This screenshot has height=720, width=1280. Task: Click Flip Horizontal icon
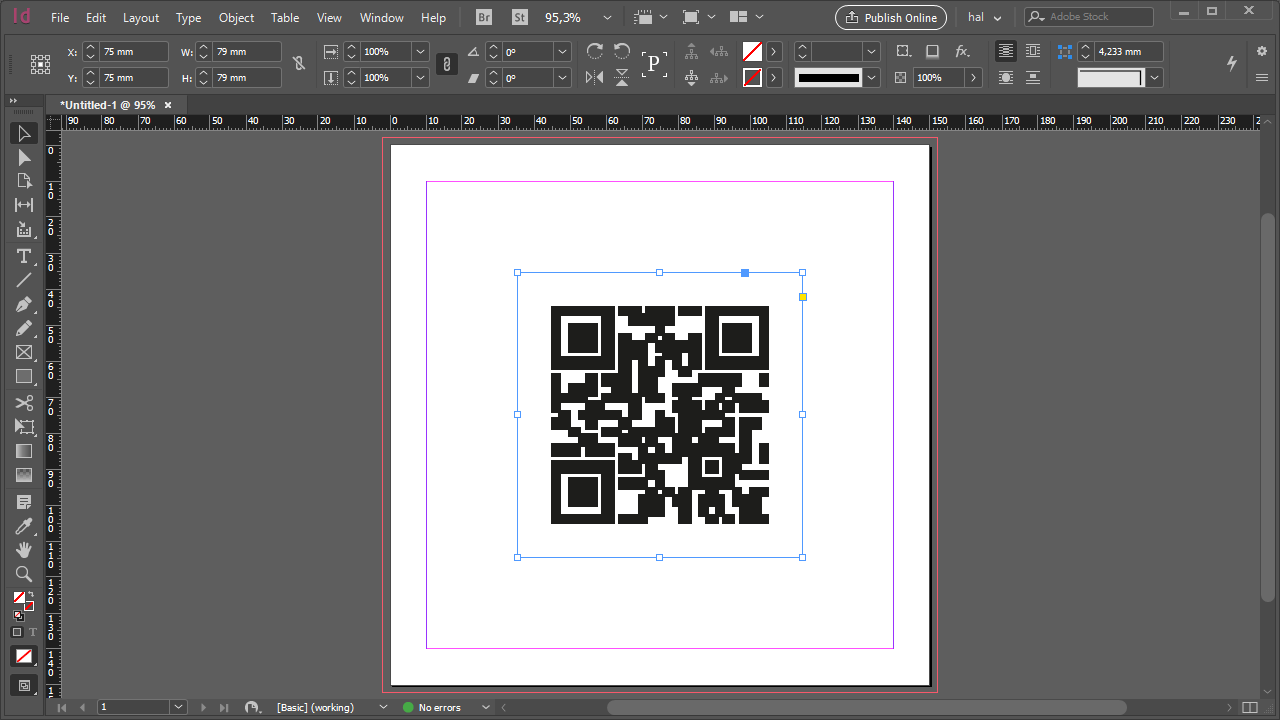click(x=595, y=77)
